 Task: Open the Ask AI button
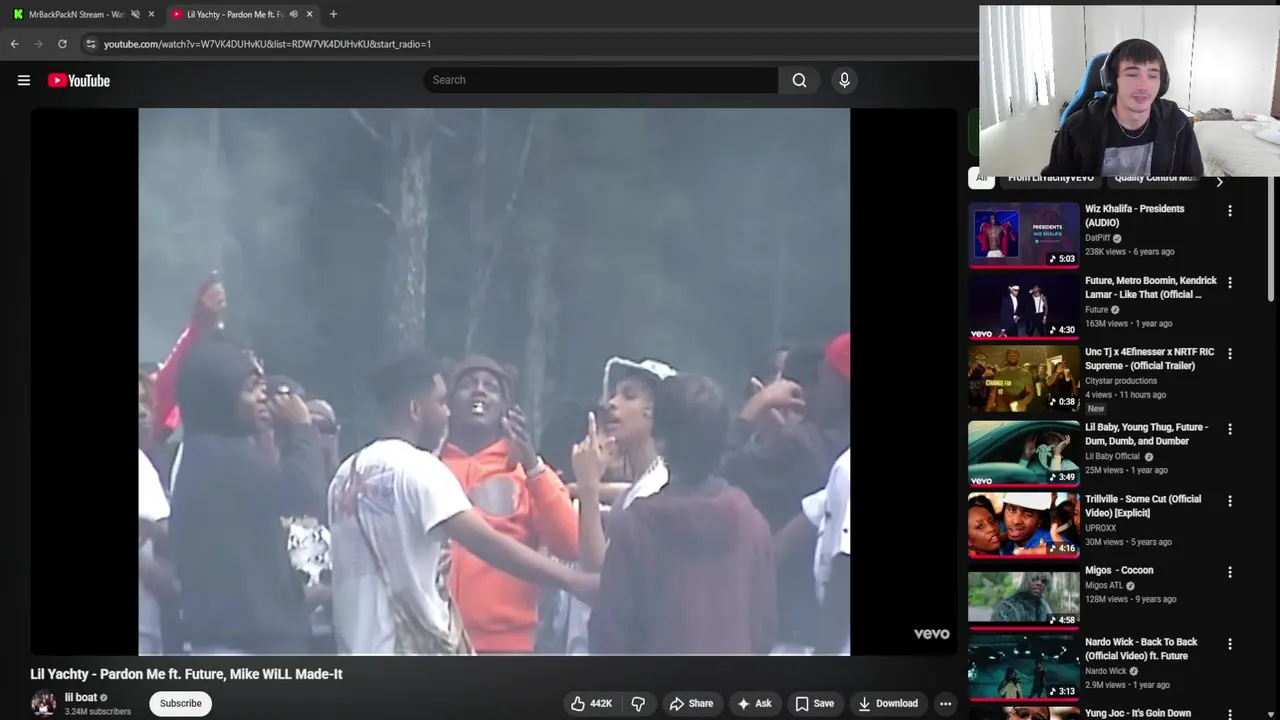(754, 703)
